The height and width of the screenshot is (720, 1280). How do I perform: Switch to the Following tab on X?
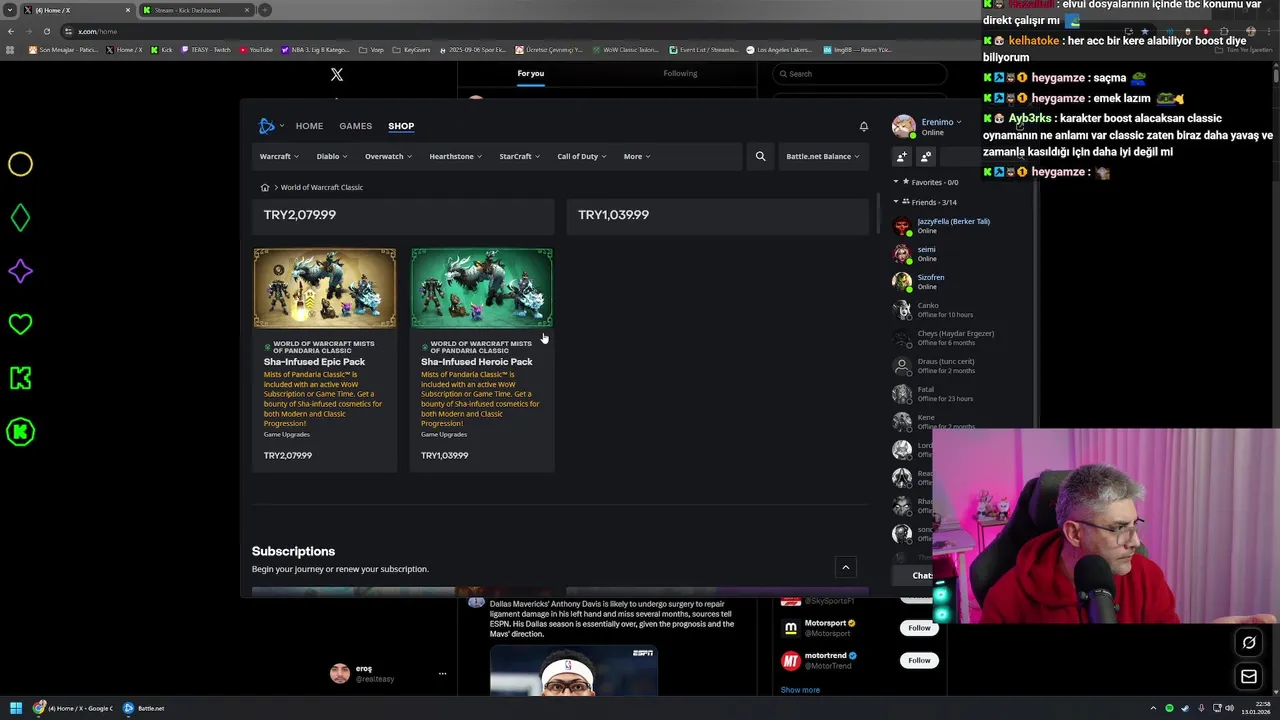coord(680,73)
